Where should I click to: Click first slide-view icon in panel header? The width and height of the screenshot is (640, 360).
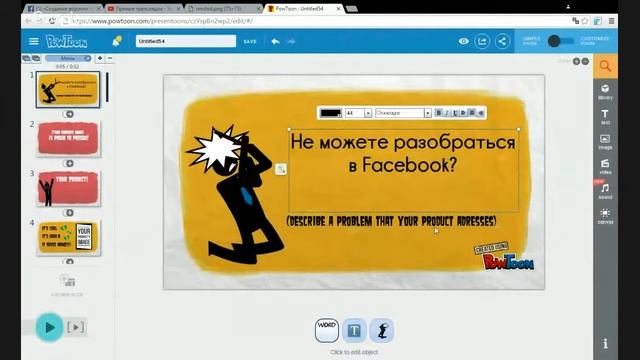click(26, 58)
